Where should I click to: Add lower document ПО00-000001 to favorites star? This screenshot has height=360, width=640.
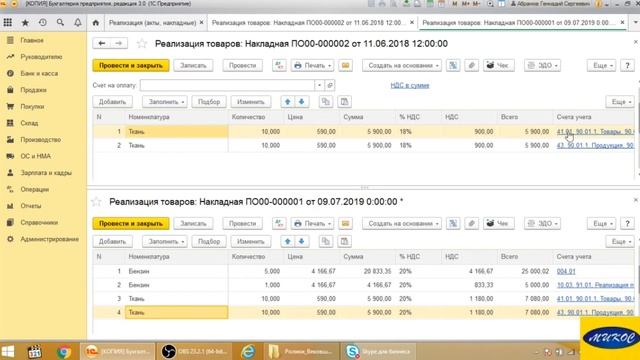96,202
